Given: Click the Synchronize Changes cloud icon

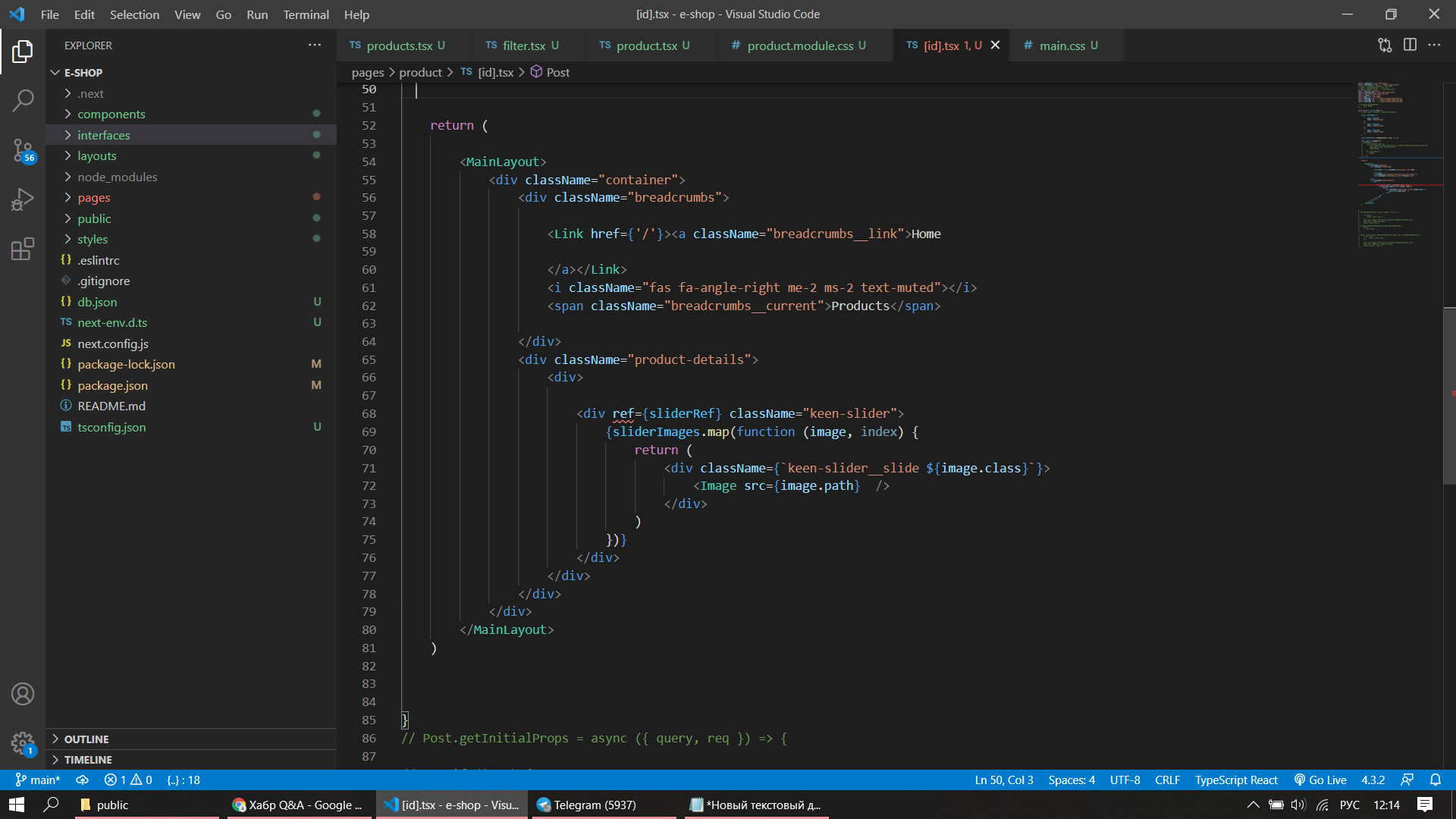Looking at the screenshot, I should 83,780.
